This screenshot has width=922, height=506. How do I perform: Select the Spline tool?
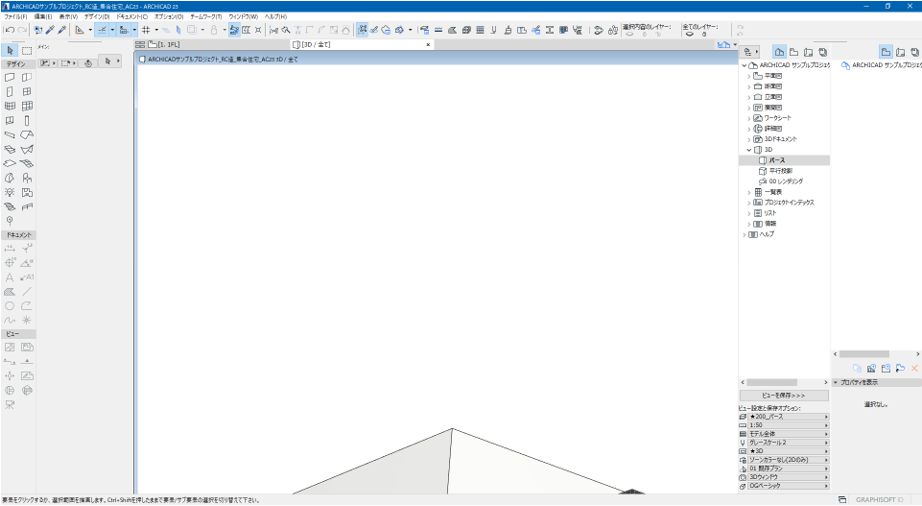10,320
